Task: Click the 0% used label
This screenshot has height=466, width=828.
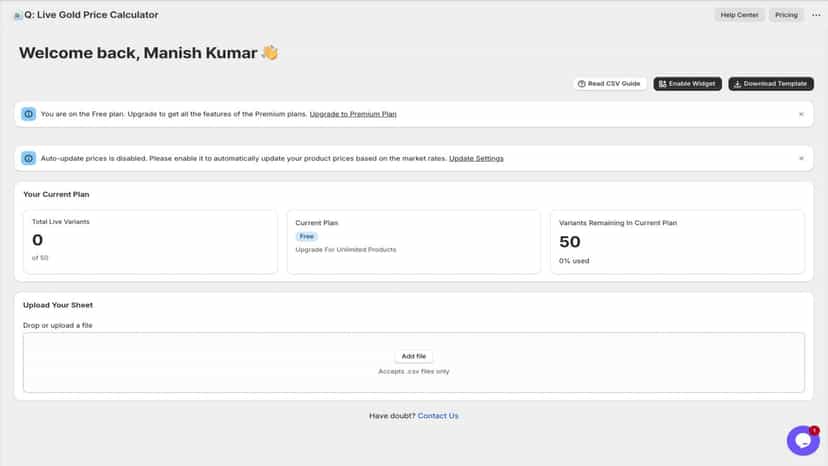Action: click(574, 261)
